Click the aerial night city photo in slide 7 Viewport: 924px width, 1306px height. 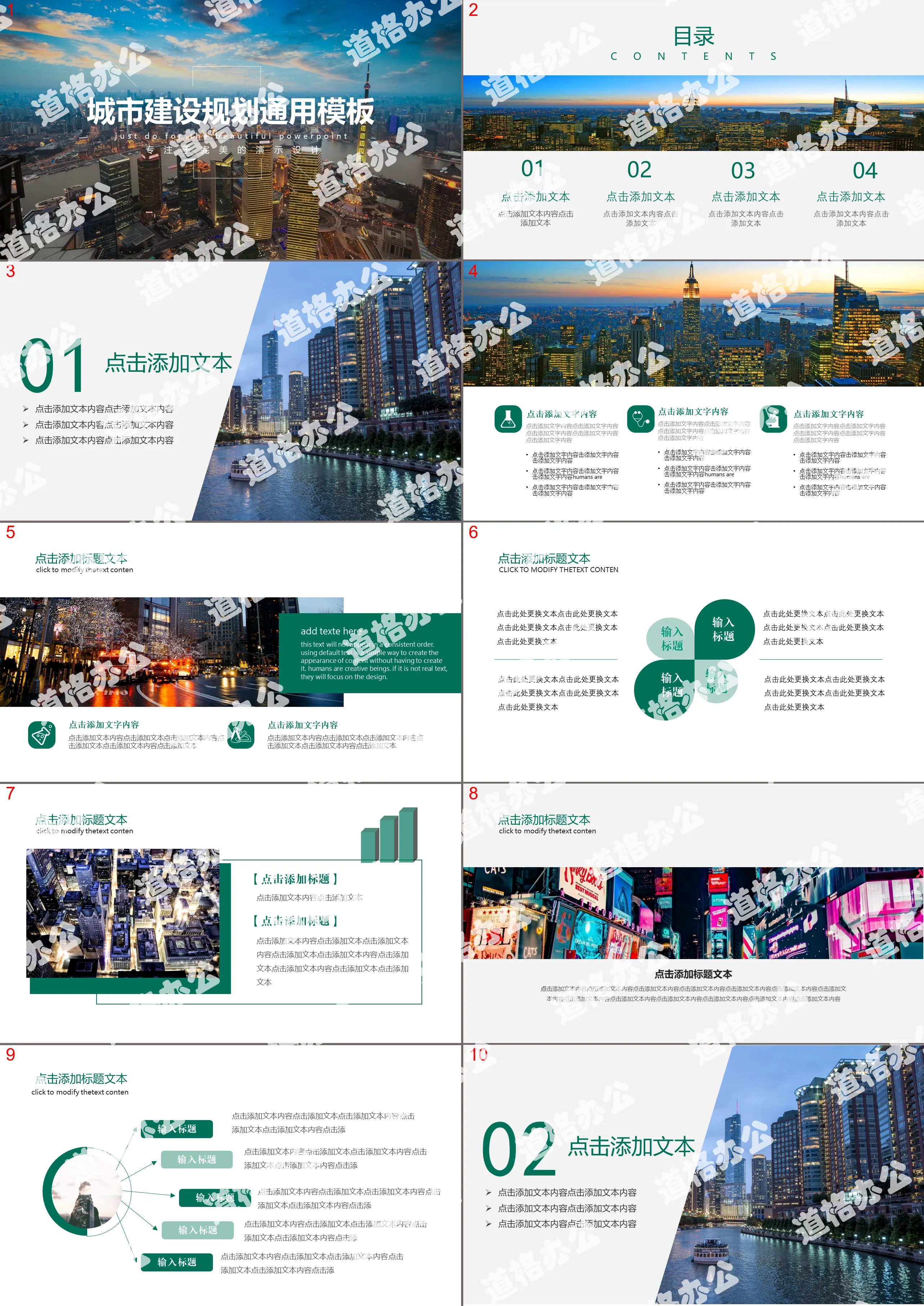point(123,913)
